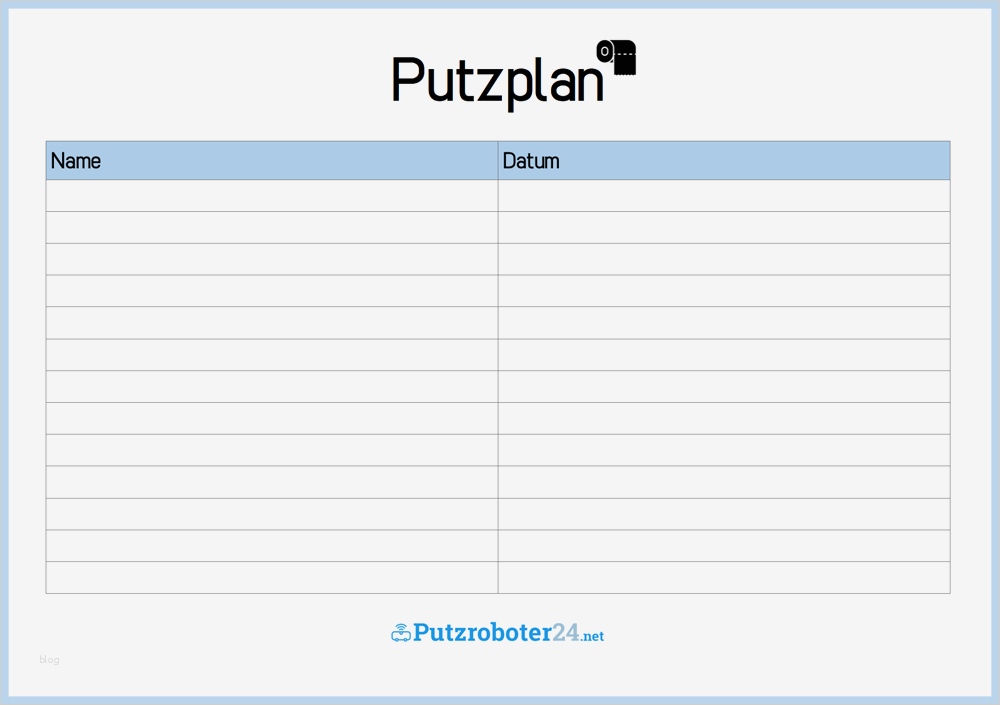This screenshot has width=1000, height=705.
Task: Click the Putzplan title text
Action: (497, 79)
